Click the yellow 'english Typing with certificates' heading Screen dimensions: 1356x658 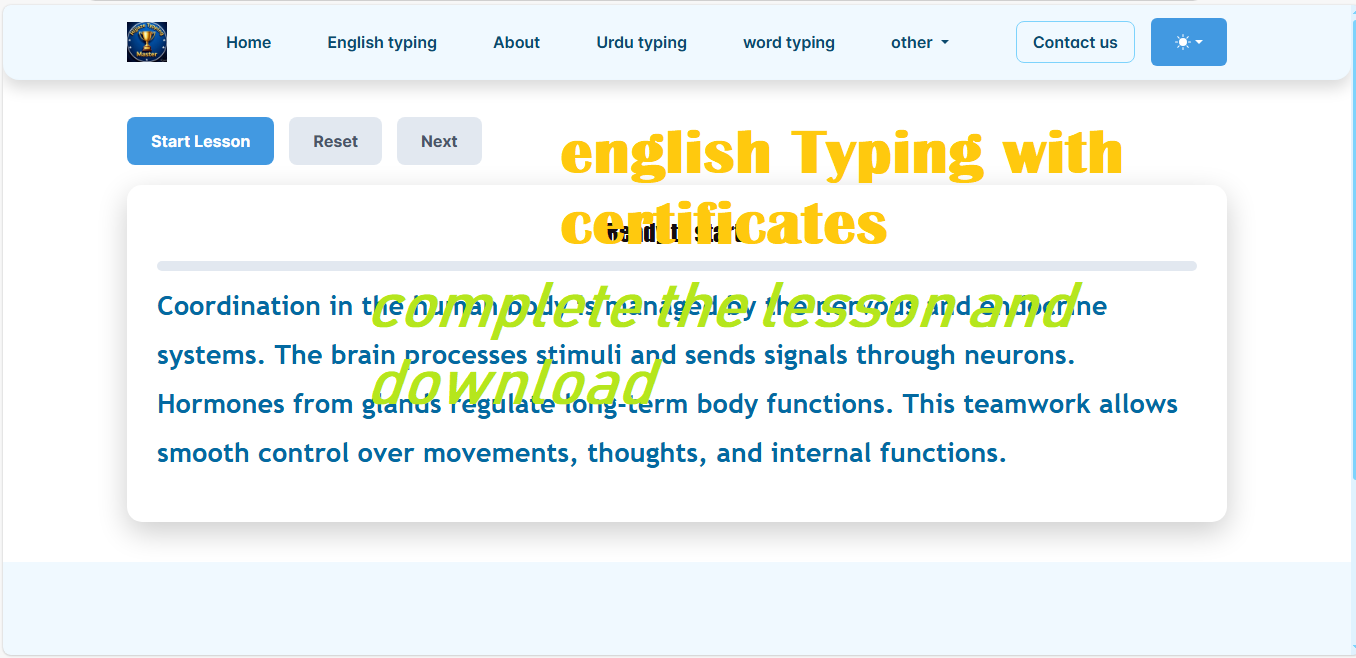[840, 155]
